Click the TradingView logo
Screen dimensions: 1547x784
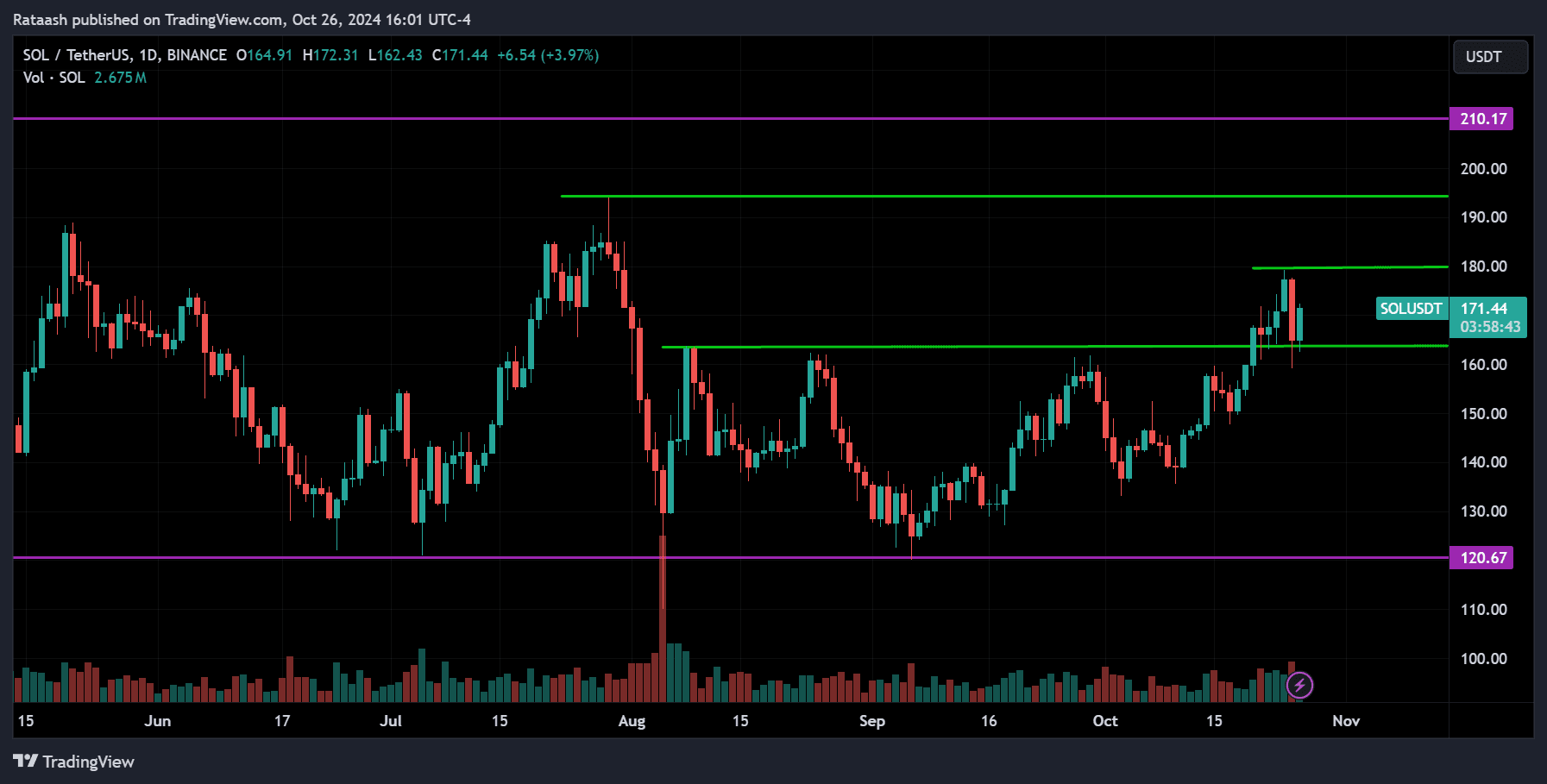click(74, 762)
